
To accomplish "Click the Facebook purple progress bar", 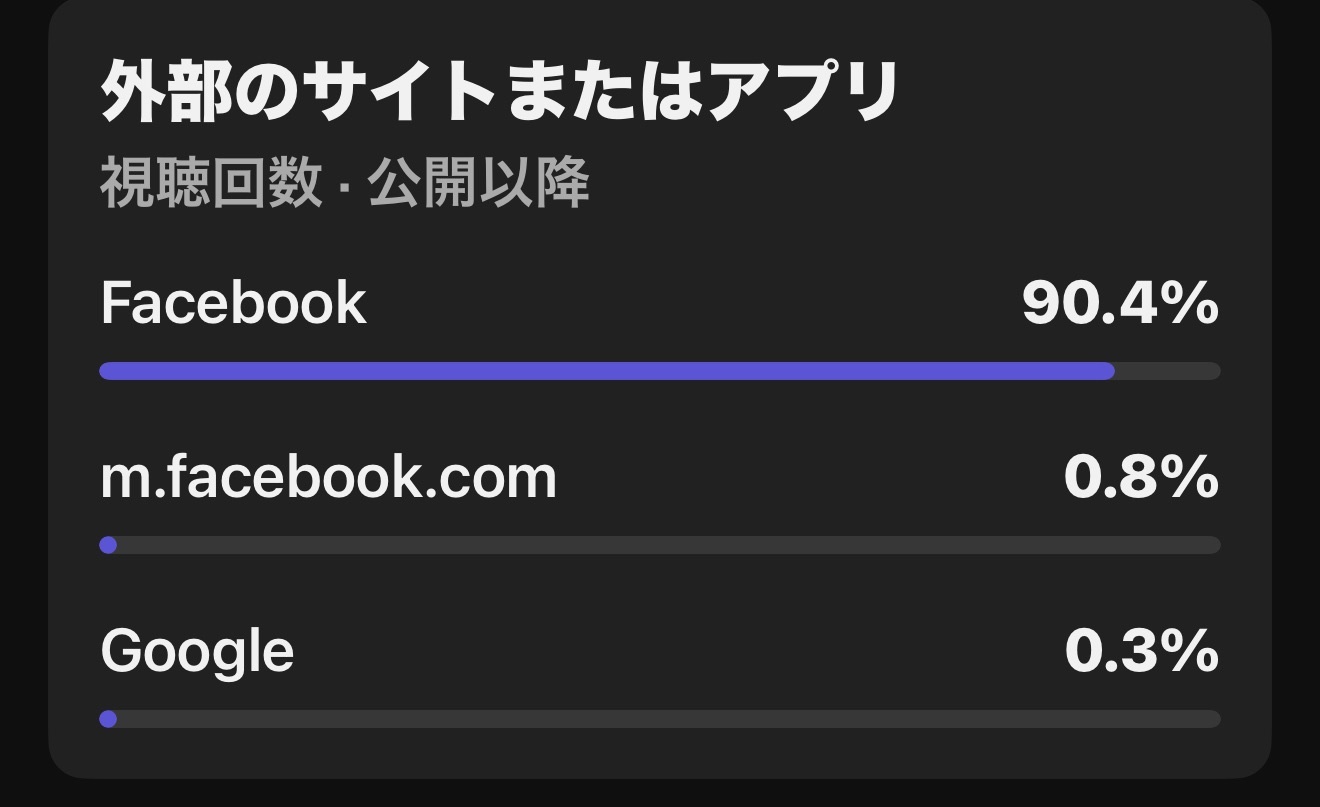I will tap(607, 371).
